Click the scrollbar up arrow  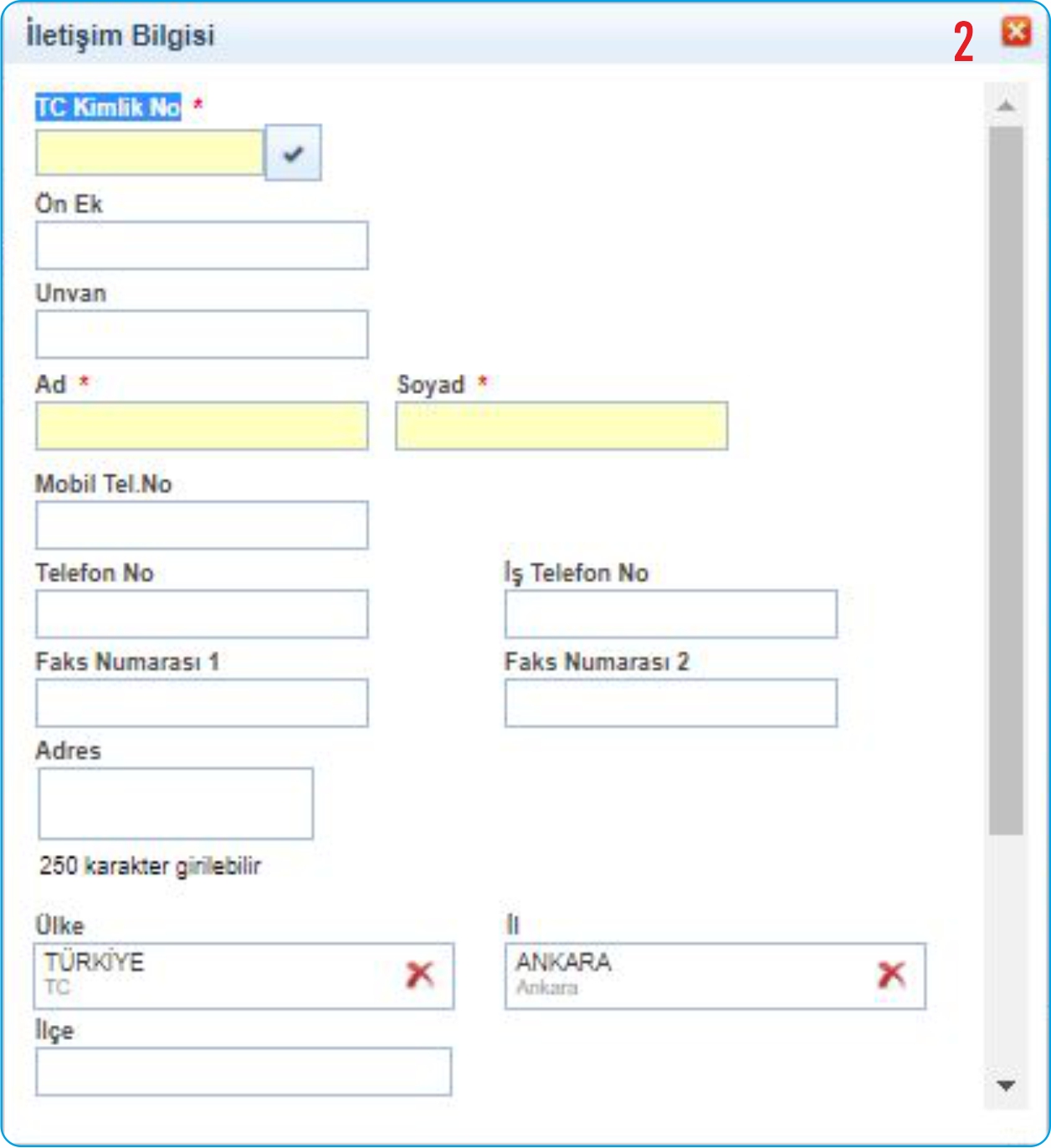[1006, 106]
